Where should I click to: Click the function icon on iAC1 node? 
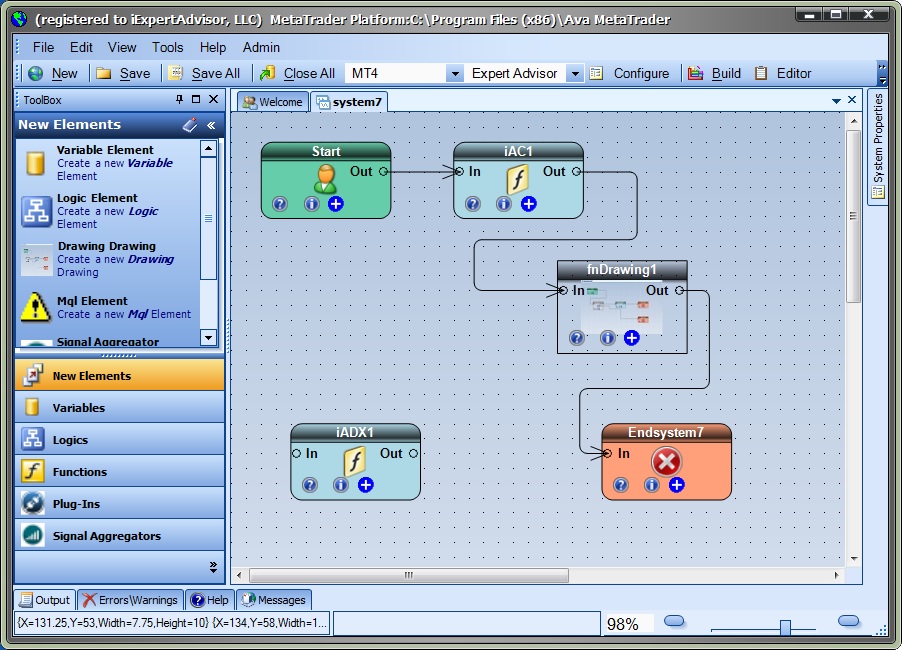pyautogui.click(x=517, y=179)
